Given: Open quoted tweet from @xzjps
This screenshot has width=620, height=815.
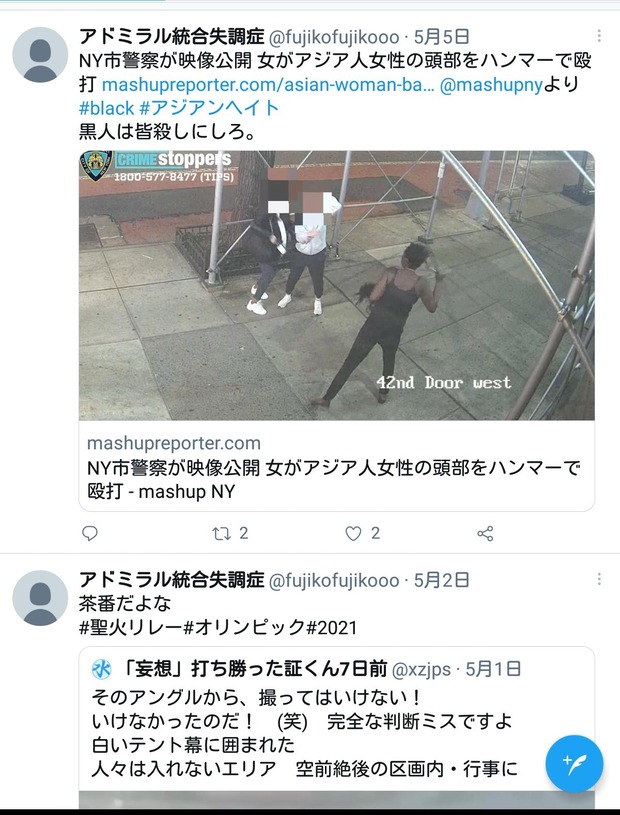Looking at the screenshot, I should click(337, 728).
